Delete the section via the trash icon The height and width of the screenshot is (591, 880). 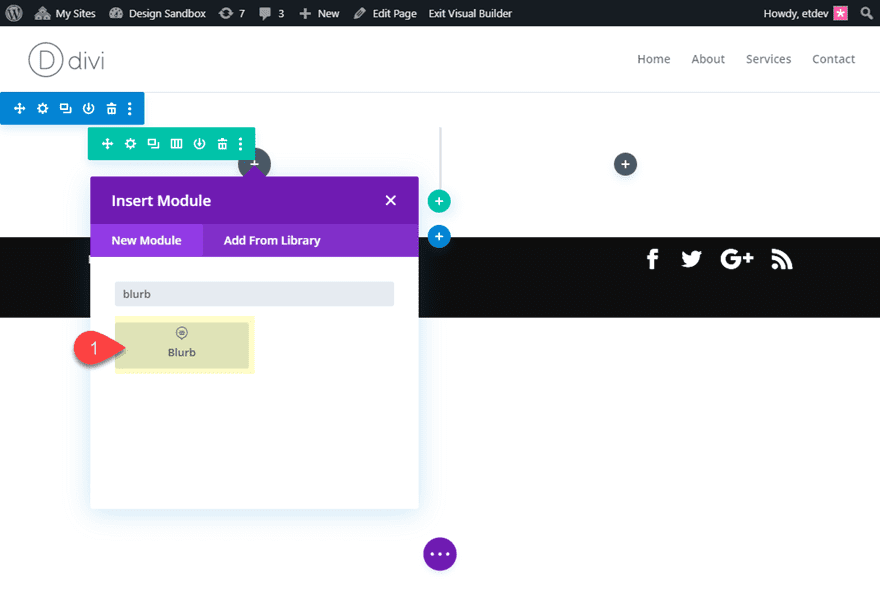point(110,108)
